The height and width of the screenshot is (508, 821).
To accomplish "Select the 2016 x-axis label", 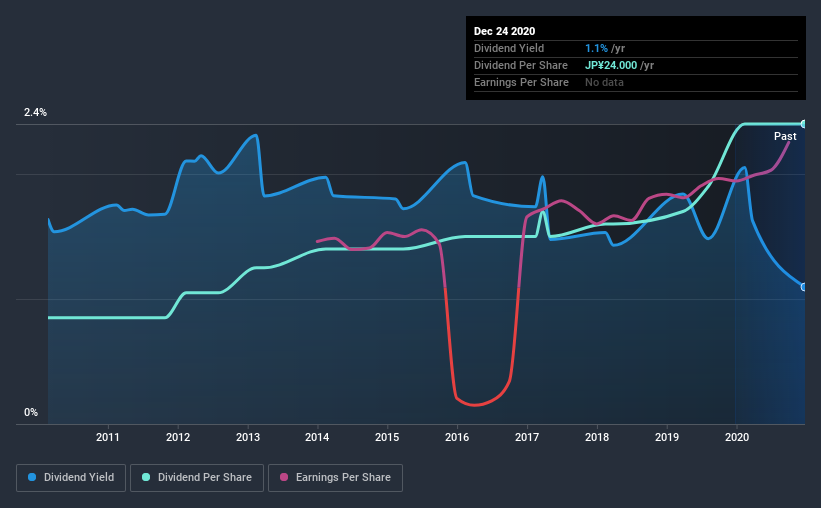I will (x=457, y=437).
